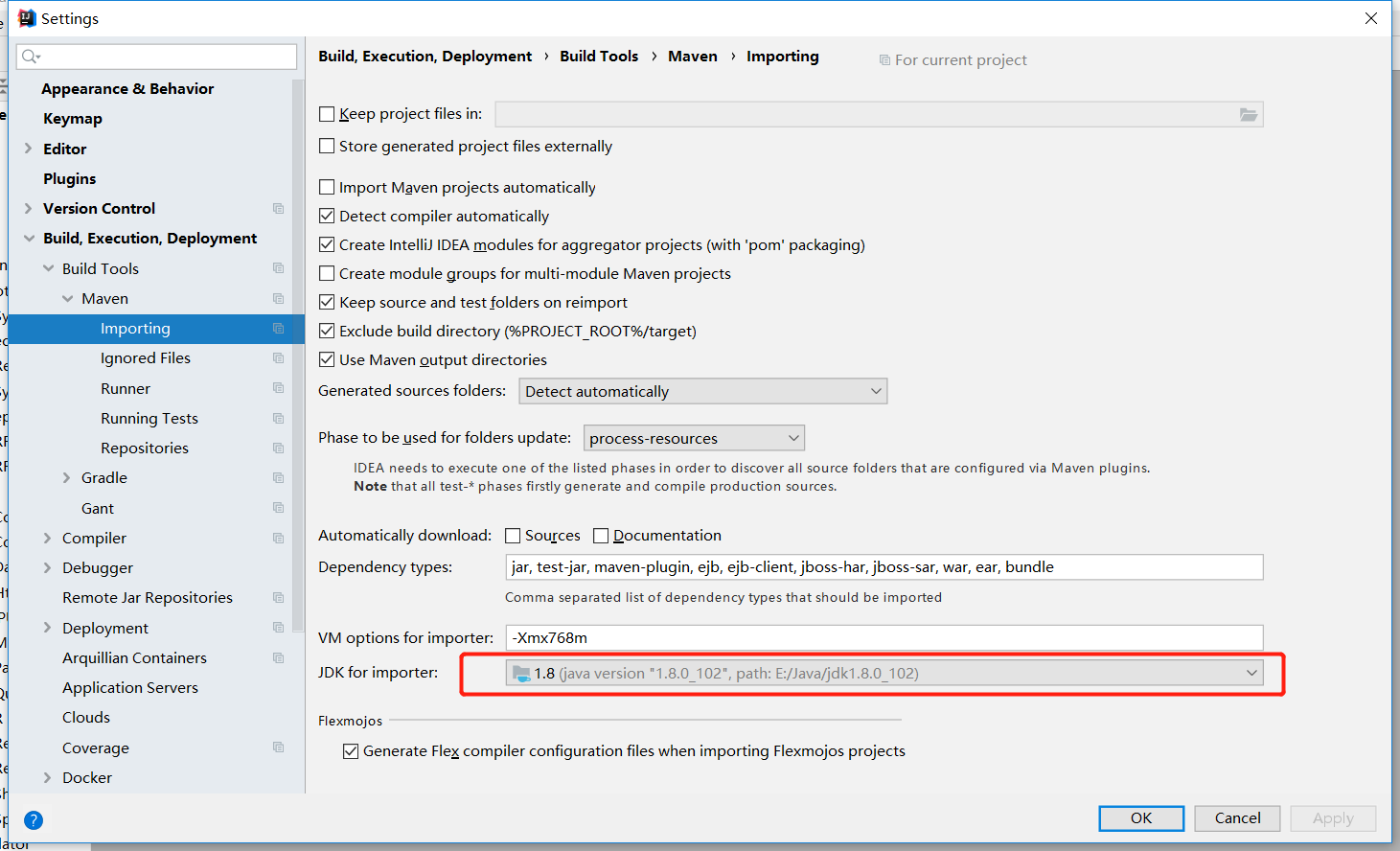Click project-level icon beside Arquillian Containers
Image resolution: width=1400 pixels, height=851 pixels.
278,657
